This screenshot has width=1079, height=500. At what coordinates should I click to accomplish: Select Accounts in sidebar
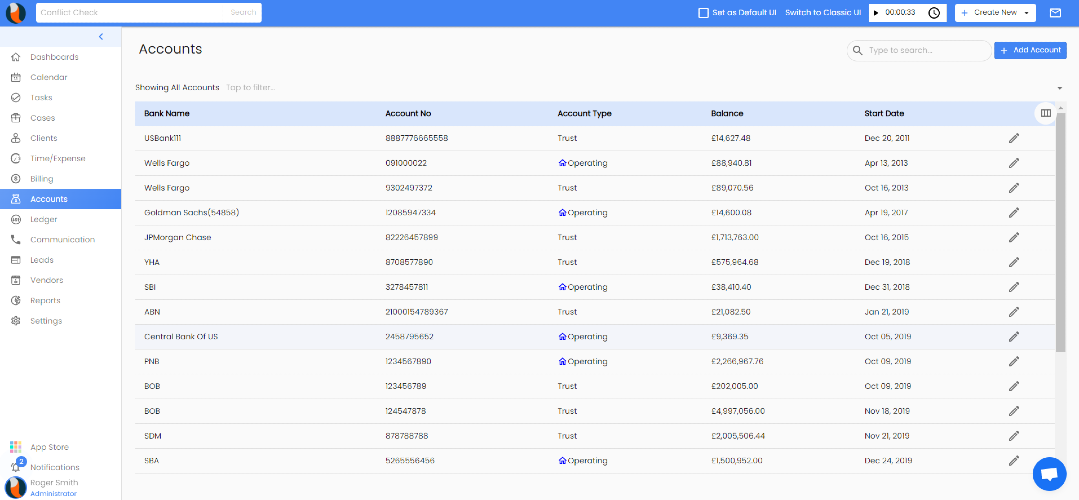point(61,199)
